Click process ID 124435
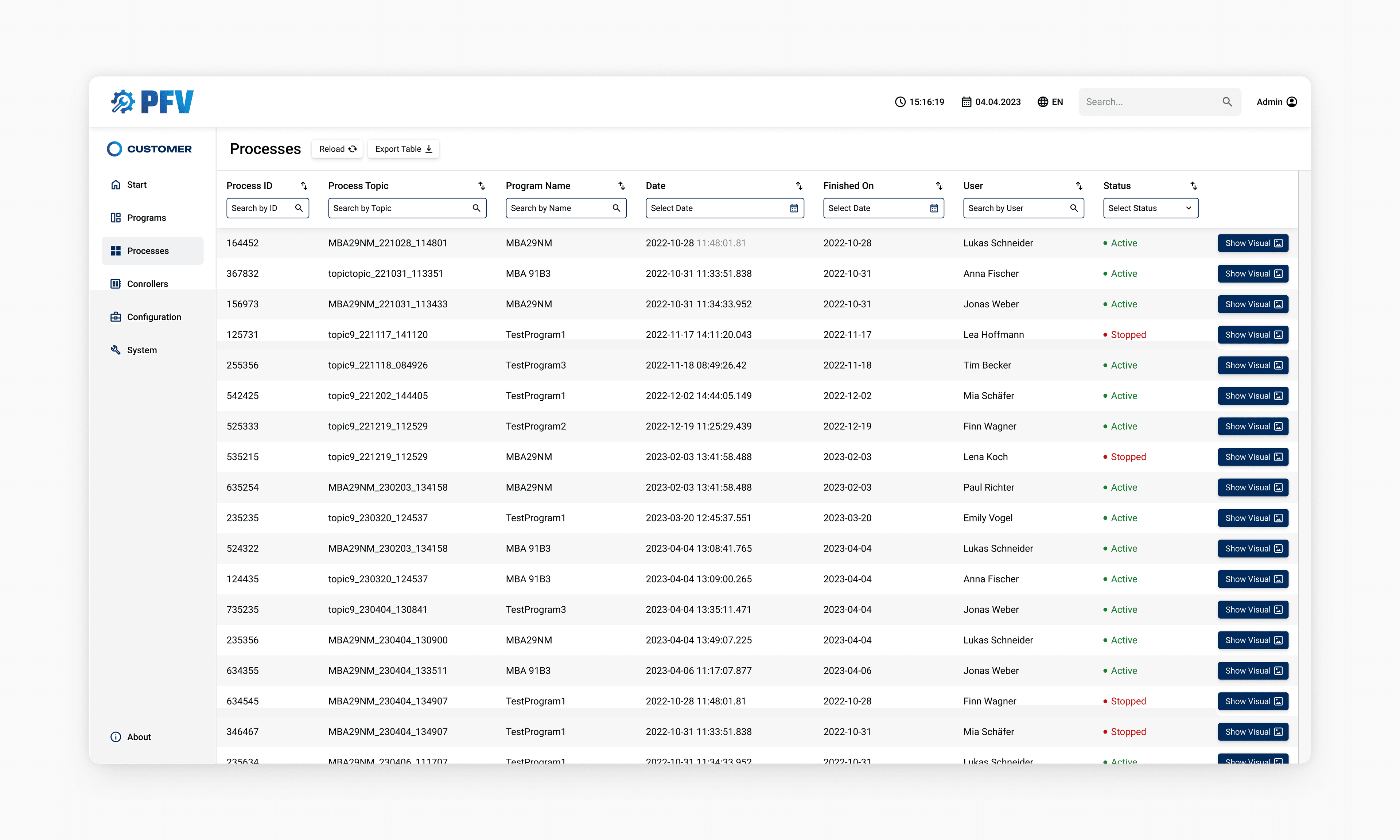The image size is (1400, 840). 242,579
